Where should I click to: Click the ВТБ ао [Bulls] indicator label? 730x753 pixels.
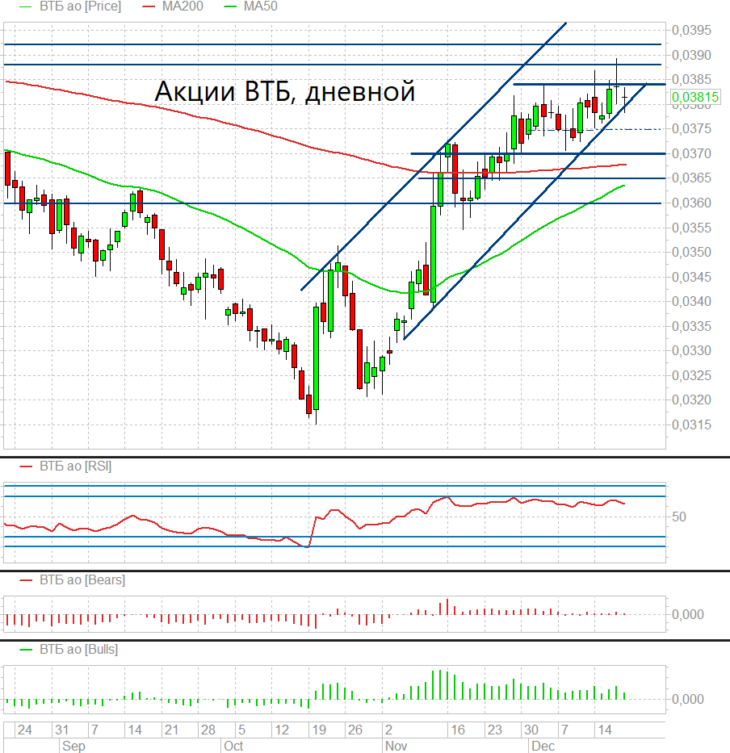click(x=79, y=650)
